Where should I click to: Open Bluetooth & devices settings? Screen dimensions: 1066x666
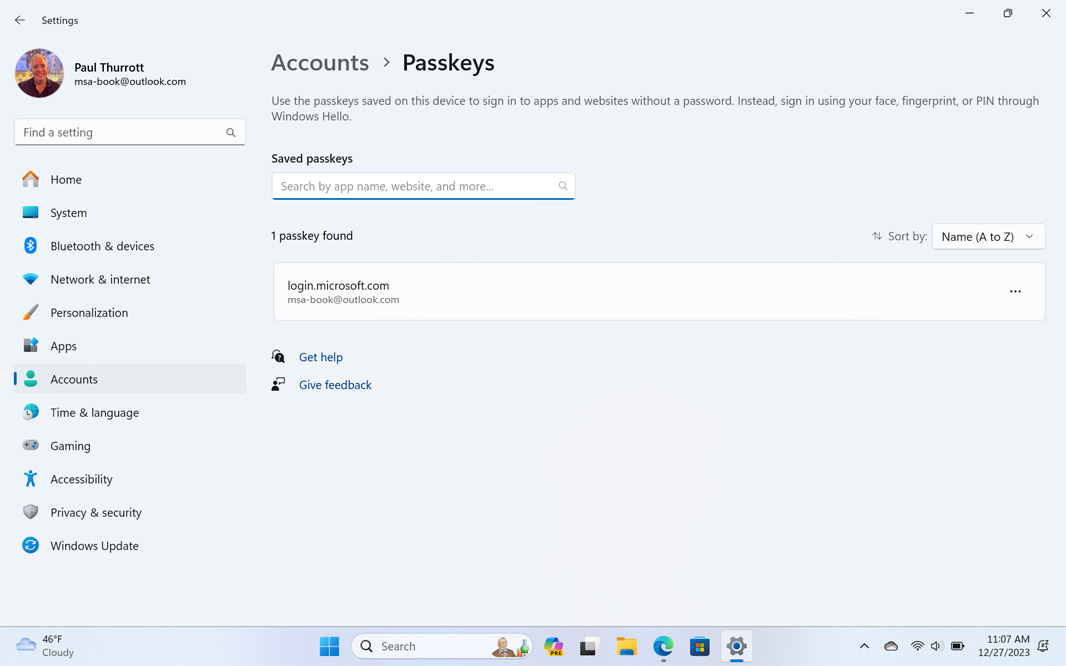click(x=102, y=246)
